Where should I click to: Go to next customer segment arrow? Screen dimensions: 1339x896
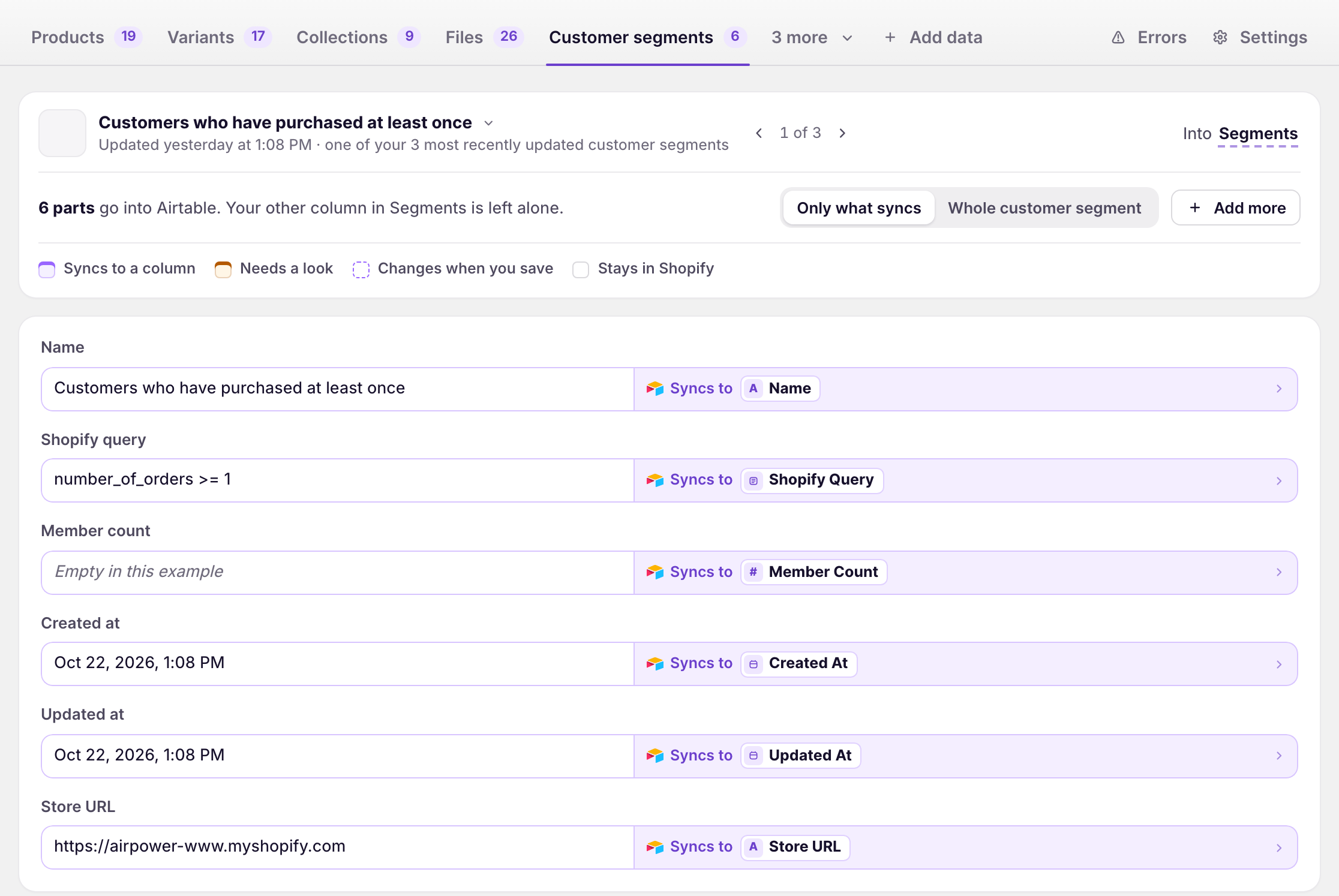[x=842, y=133]
